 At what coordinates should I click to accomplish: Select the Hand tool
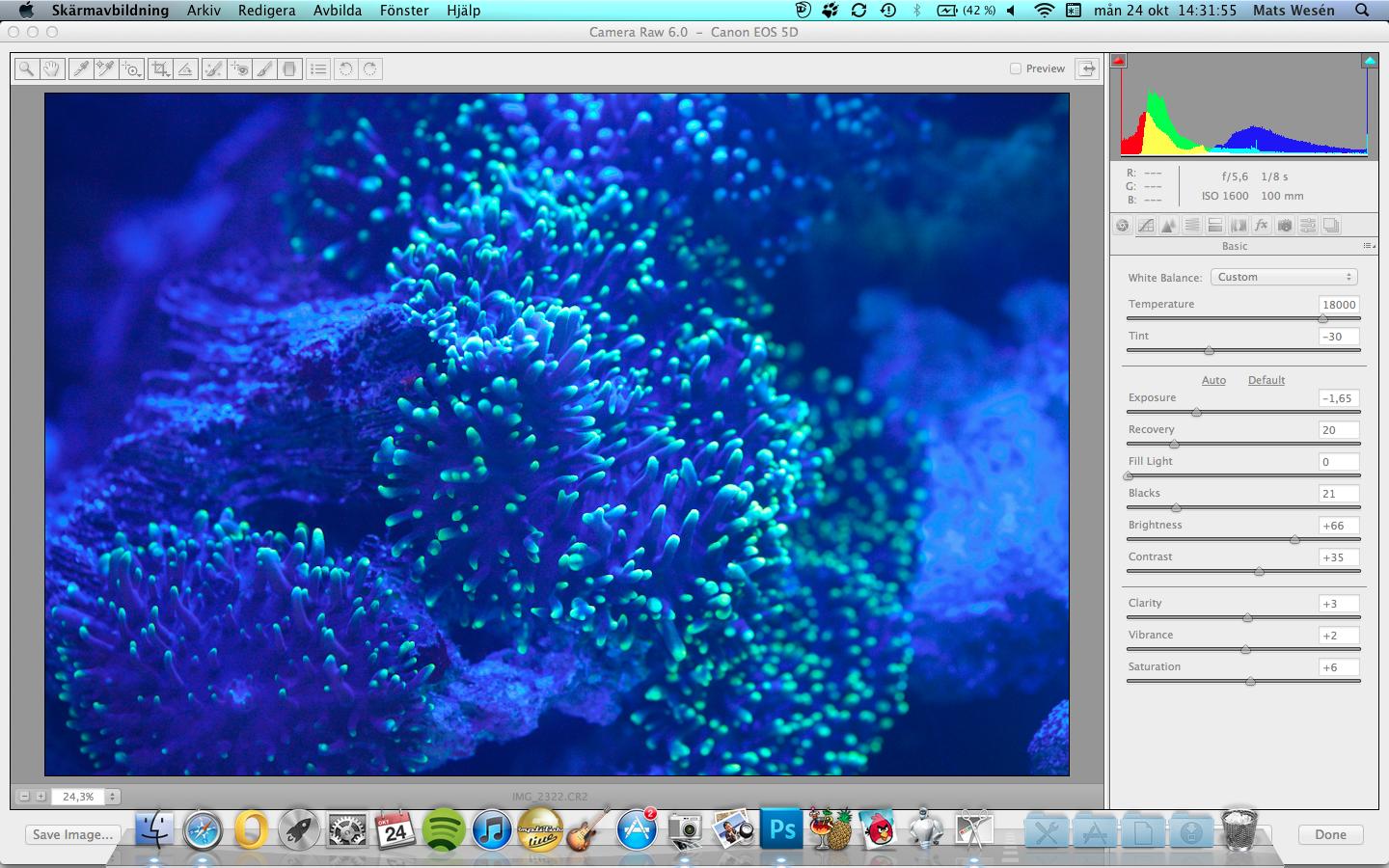pos(51,68)
